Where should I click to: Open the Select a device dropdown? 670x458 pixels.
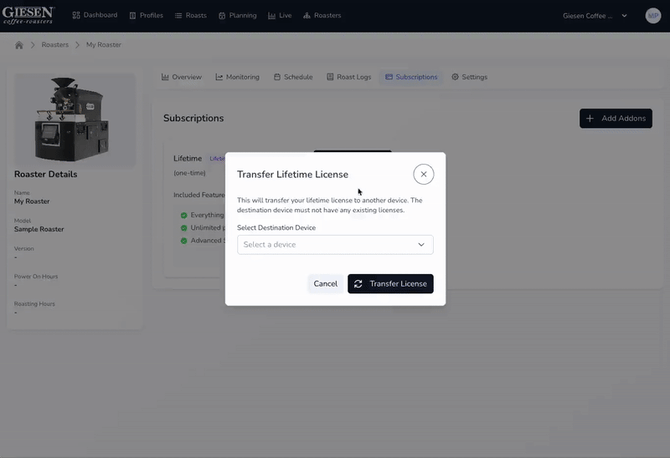(335, 245)
